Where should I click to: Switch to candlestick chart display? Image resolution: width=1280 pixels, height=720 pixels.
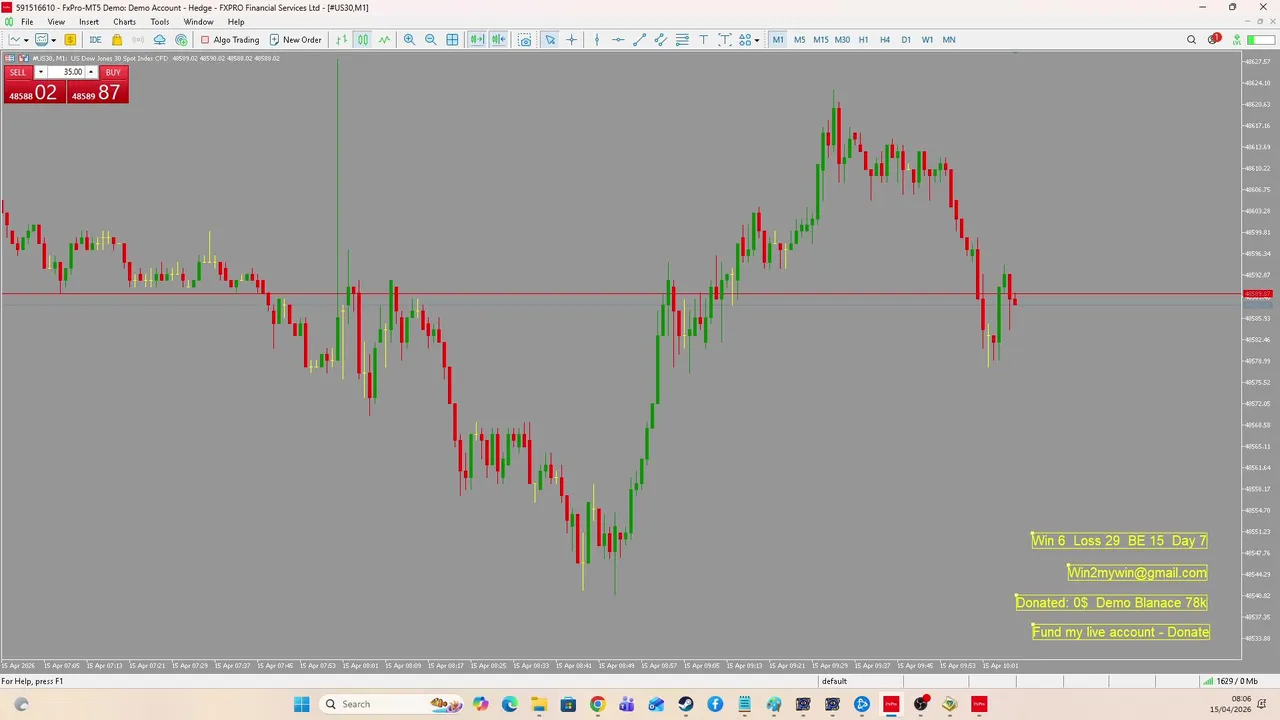pyautogui.click(x=362, y=40)
